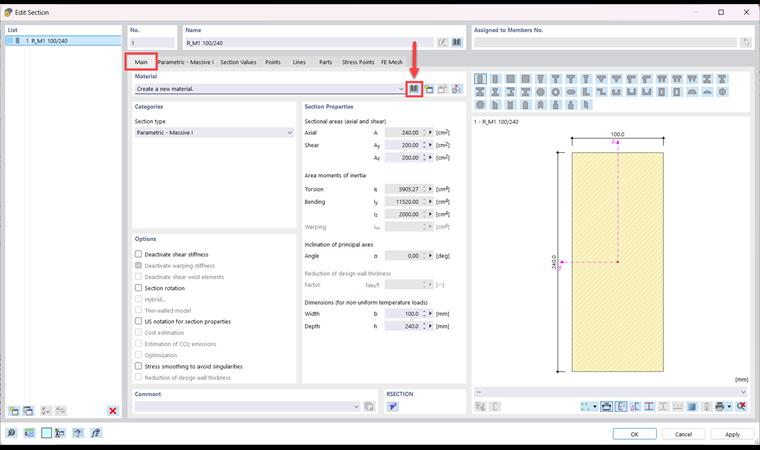Select the first T-section shape icon
The height and width of the screenshot is (450, 760).
coord(555,79)
